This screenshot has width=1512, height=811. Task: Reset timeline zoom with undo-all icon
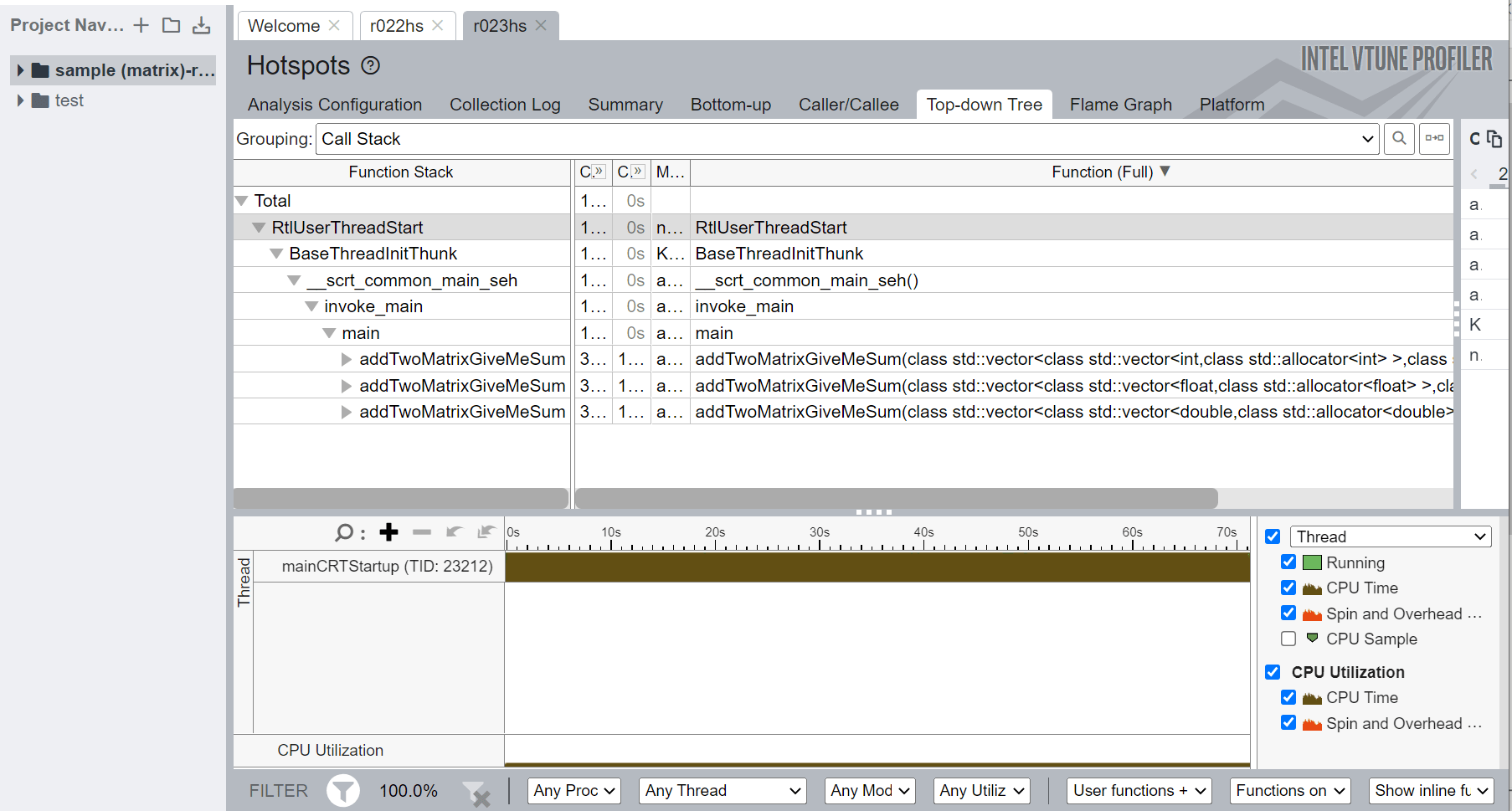486,532
